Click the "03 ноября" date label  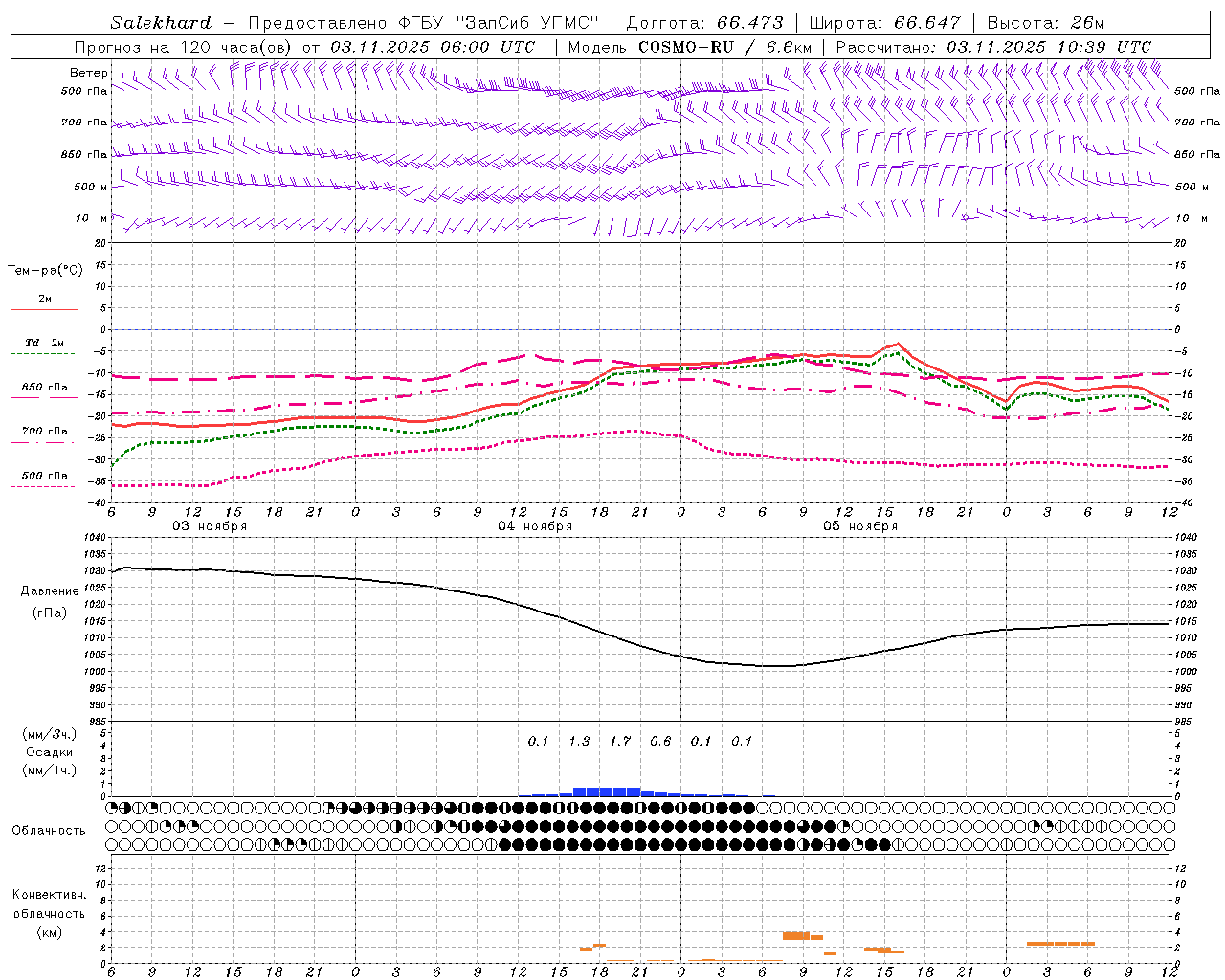click(x=210, y=526)
